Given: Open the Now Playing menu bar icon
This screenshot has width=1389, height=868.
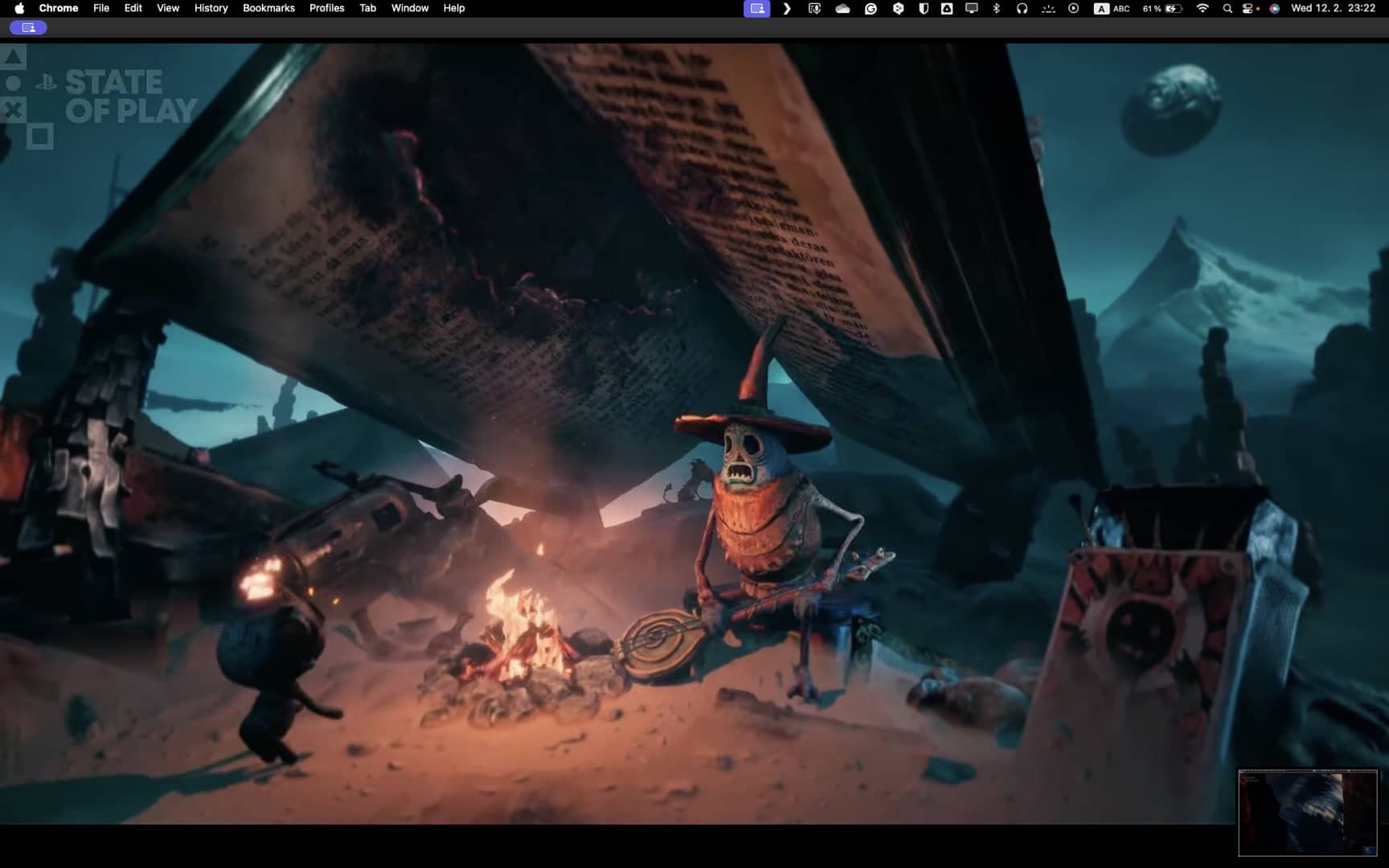Looking at the screenshot, I should 1073,8.
